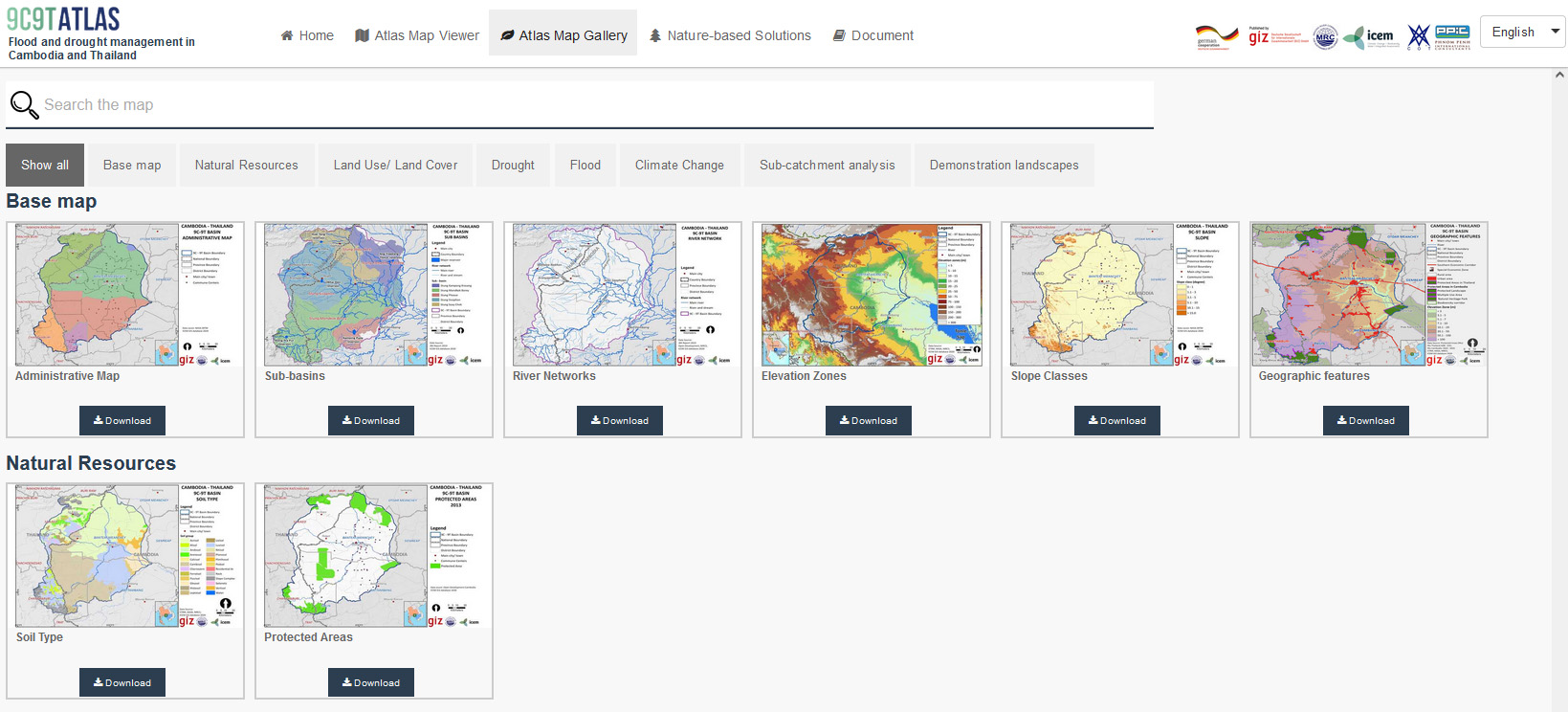Open the River Networks map thumbnail
Viewport: 1568px width, 712px height.
623,295
